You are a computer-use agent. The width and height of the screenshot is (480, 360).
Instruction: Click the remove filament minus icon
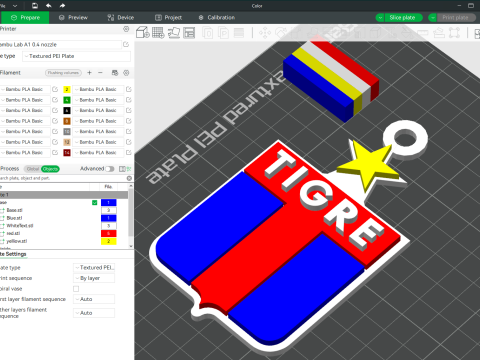pyautogui.click(x=100, y=73)
